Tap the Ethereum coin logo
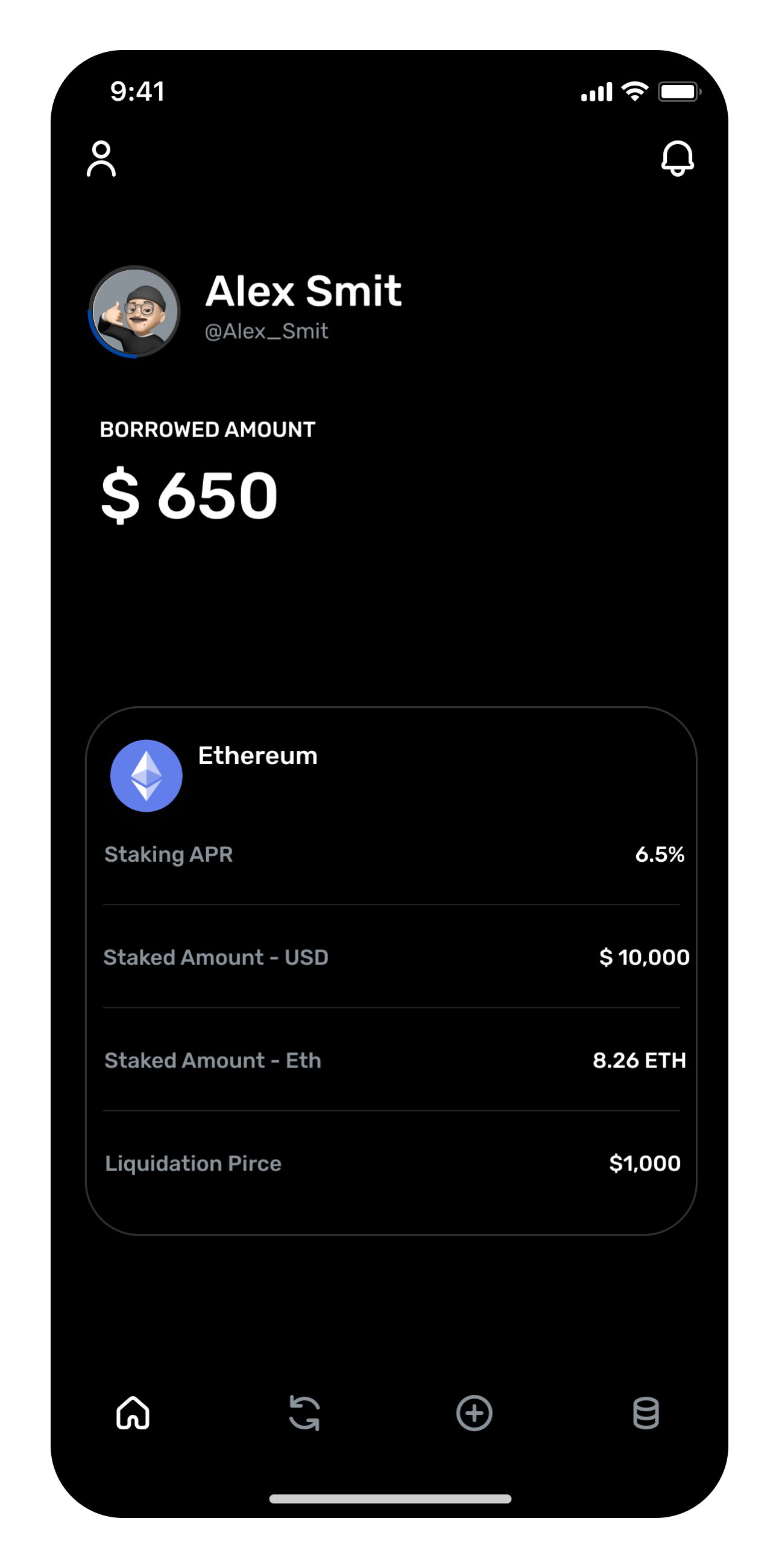The image size is (779, 1568). (x=146, y=776)
